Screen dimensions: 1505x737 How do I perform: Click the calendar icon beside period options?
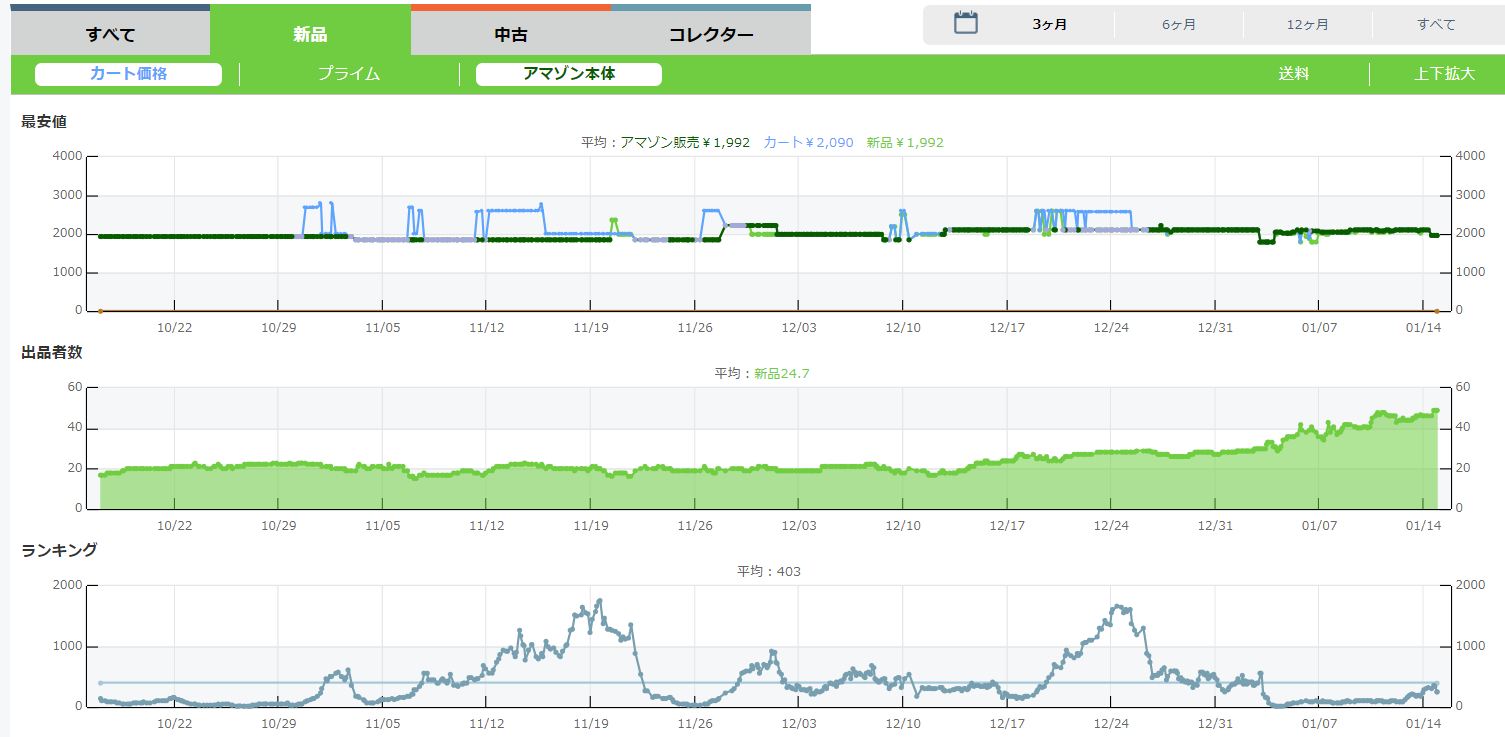965,24
